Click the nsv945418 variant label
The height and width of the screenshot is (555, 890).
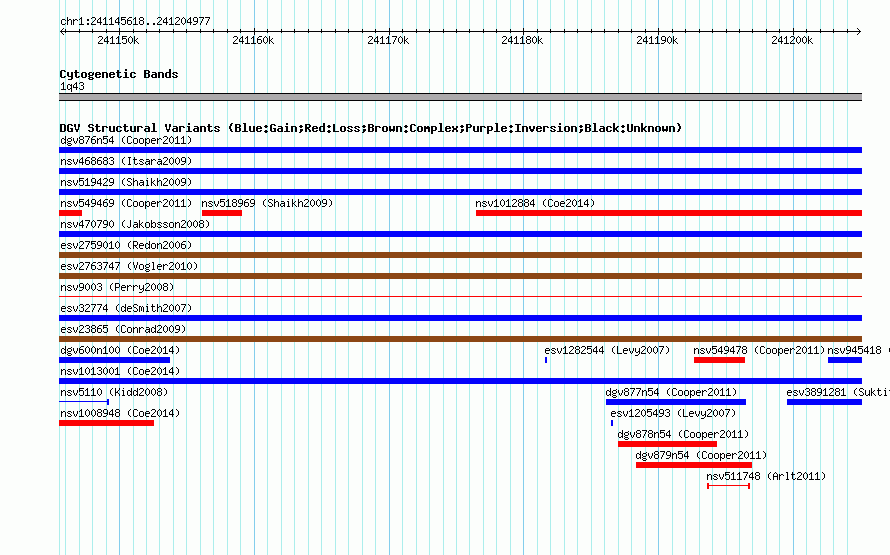[x=854, y=350]
